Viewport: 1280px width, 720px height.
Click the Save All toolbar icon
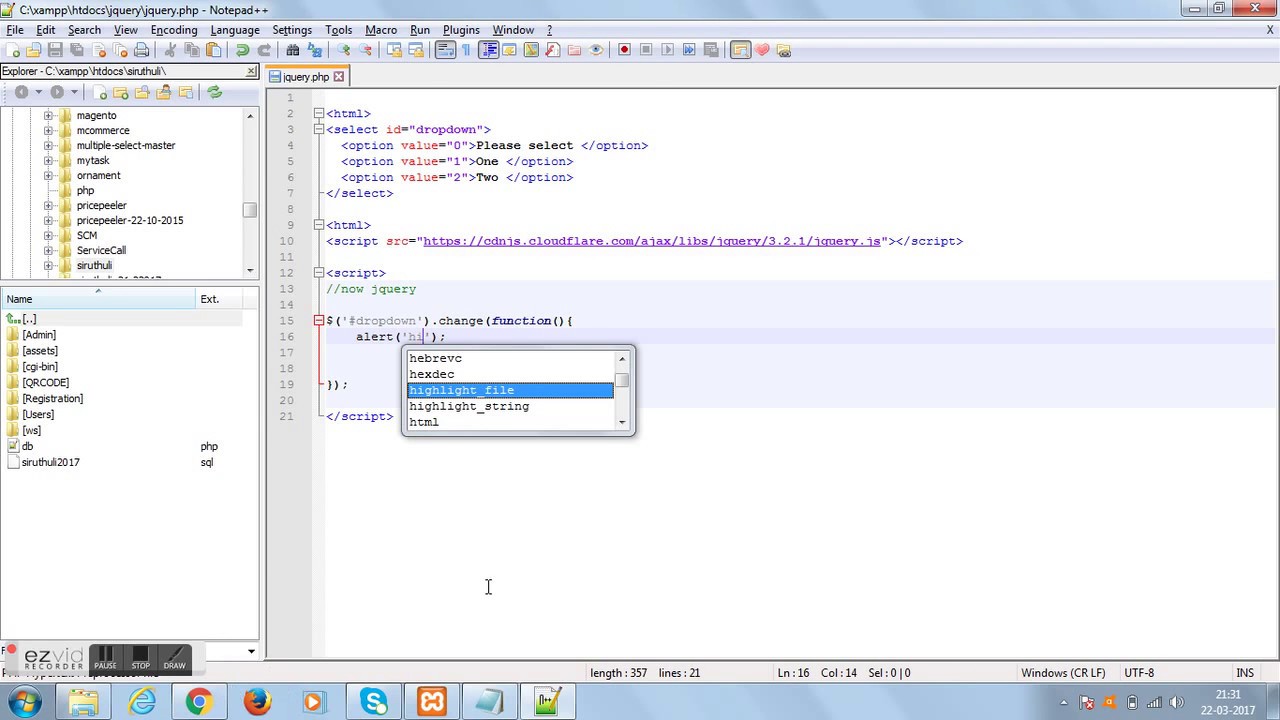tap(76, 50)
